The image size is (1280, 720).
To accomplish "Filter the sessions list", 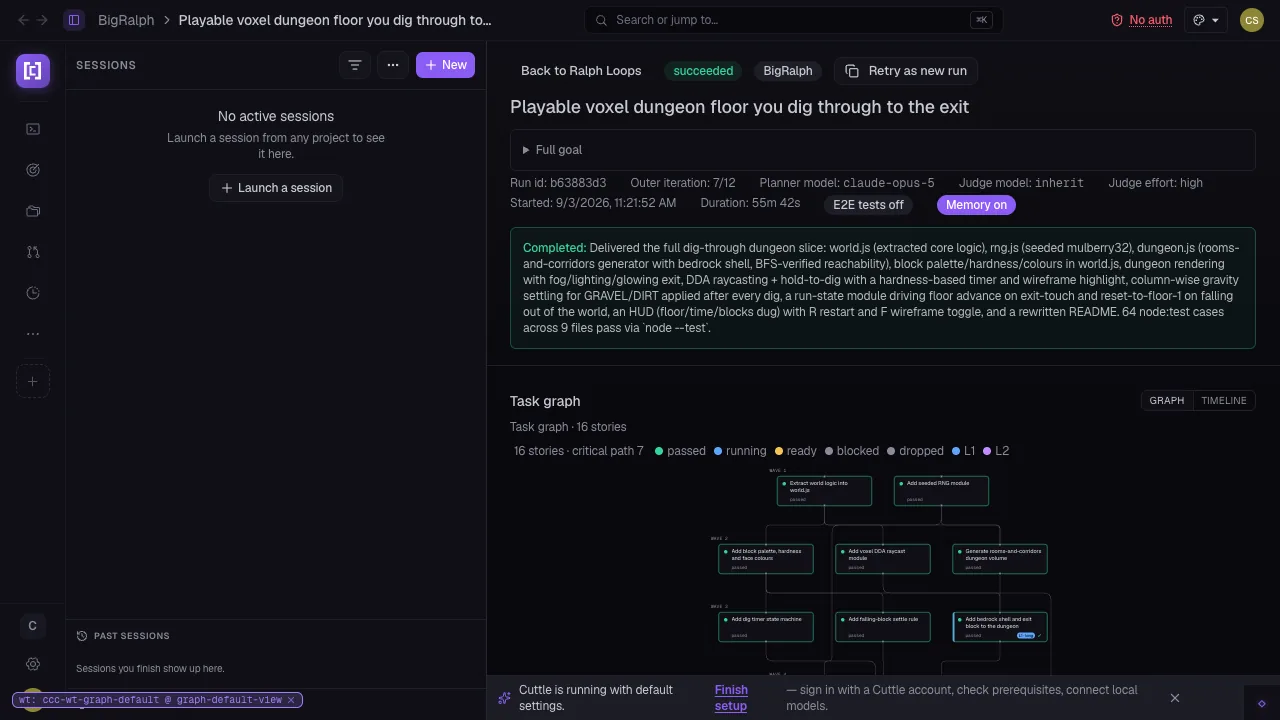I will click(354, 65).
